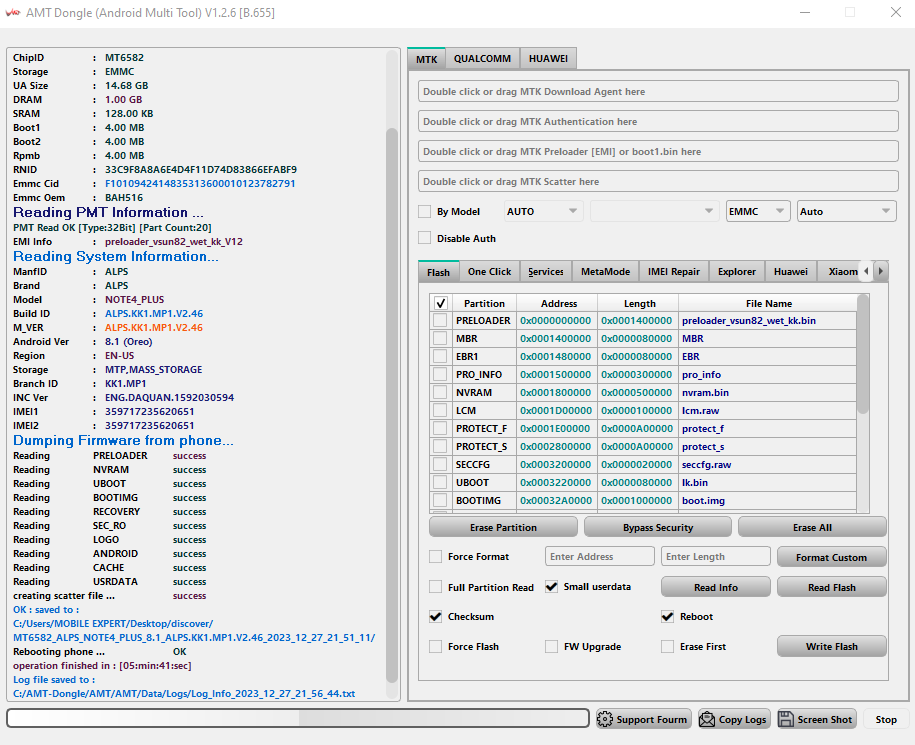Tick the select-all checkbox in the partition header
This screenshot has width=915, height=745.
[x=440, y=303]
